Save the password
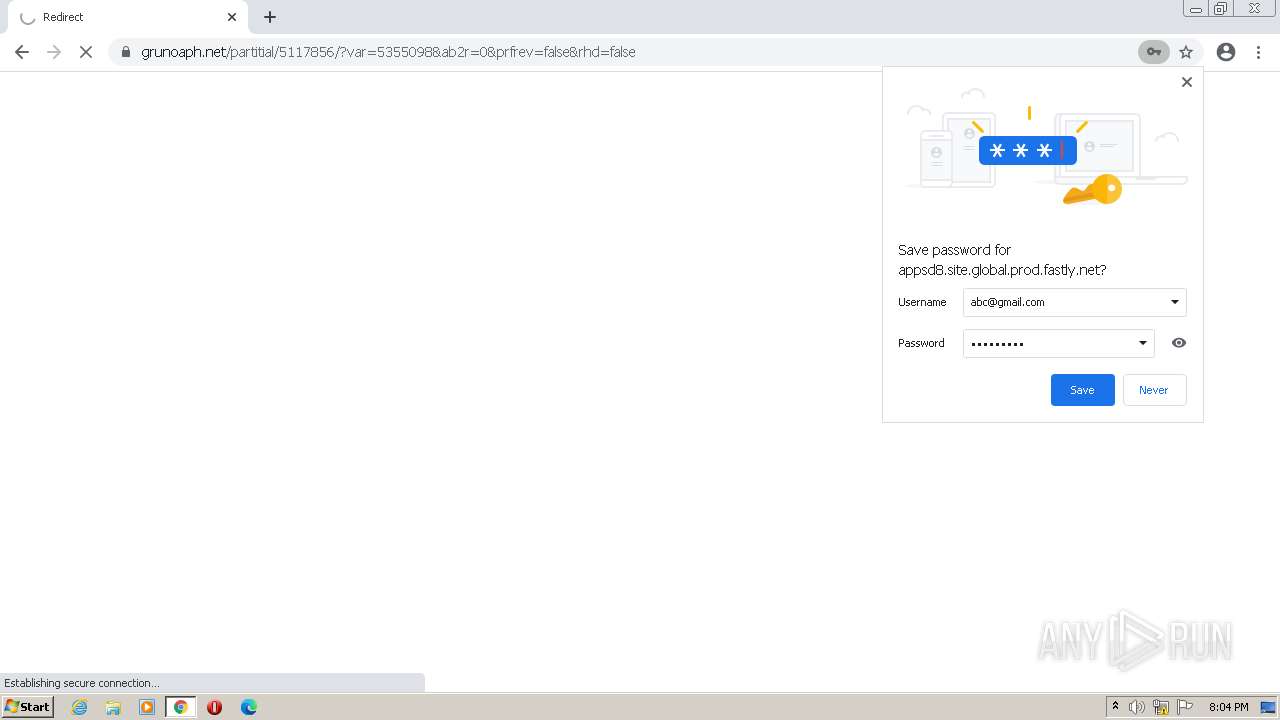The image size is (1280, 720). click(x=1082, y=390)
